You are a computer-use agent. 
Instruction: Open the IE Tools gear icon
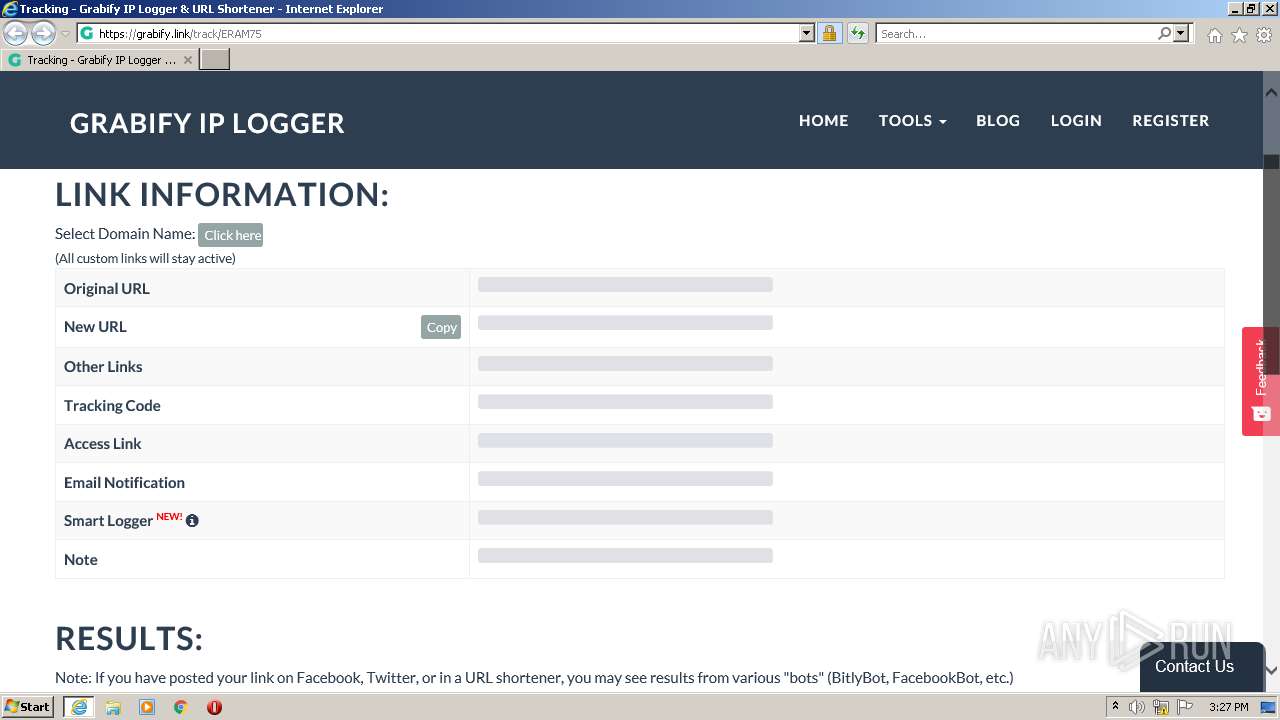click(1264, 35)
